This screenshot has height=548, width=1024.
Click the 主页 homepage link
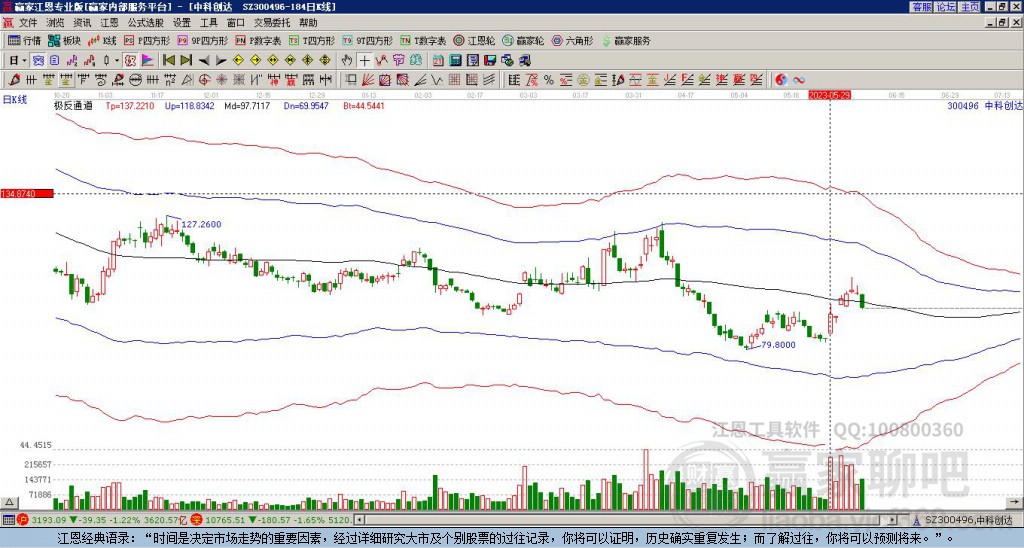click(x=969, y=7)
